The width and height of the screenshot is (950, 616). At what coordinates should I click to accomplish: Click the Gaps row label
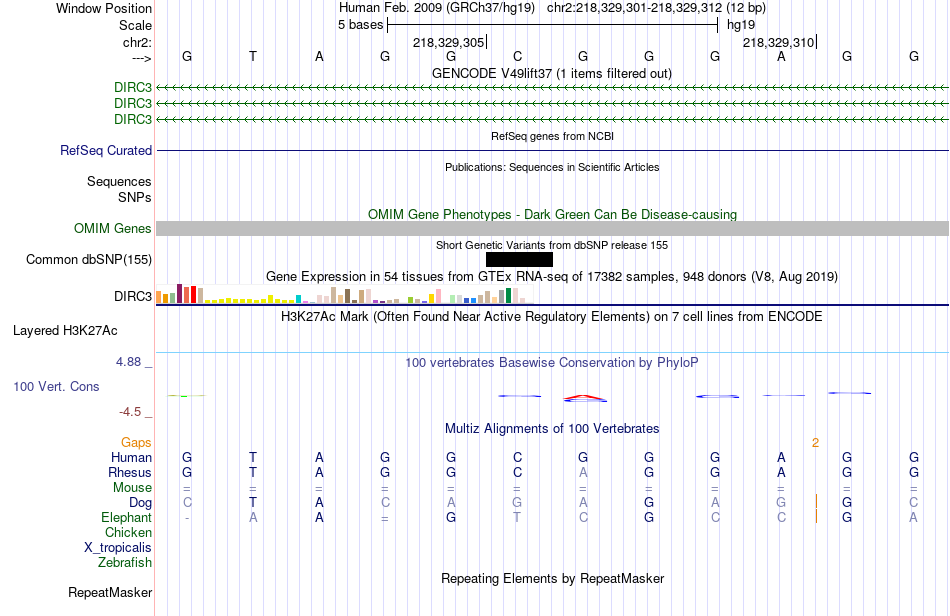[x=136, y=443]
